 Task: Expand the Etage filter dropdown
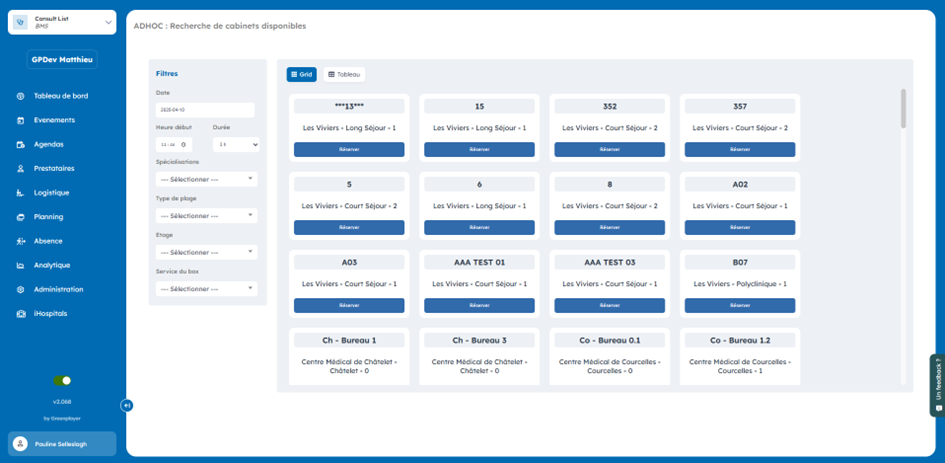point(206,252)
